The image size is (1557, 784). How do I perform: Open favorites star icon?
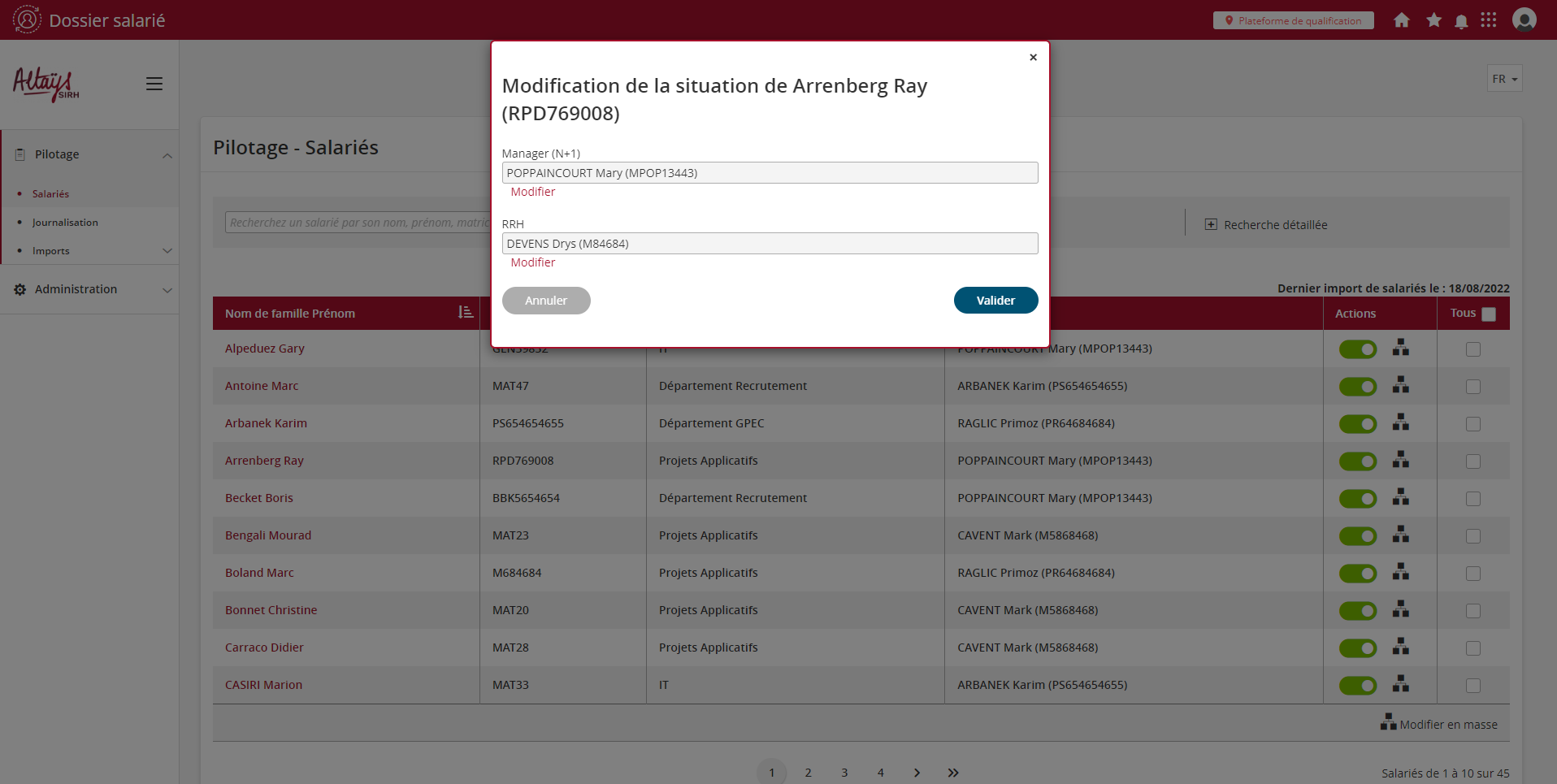pyautogui.click(x=1433, y=20)
